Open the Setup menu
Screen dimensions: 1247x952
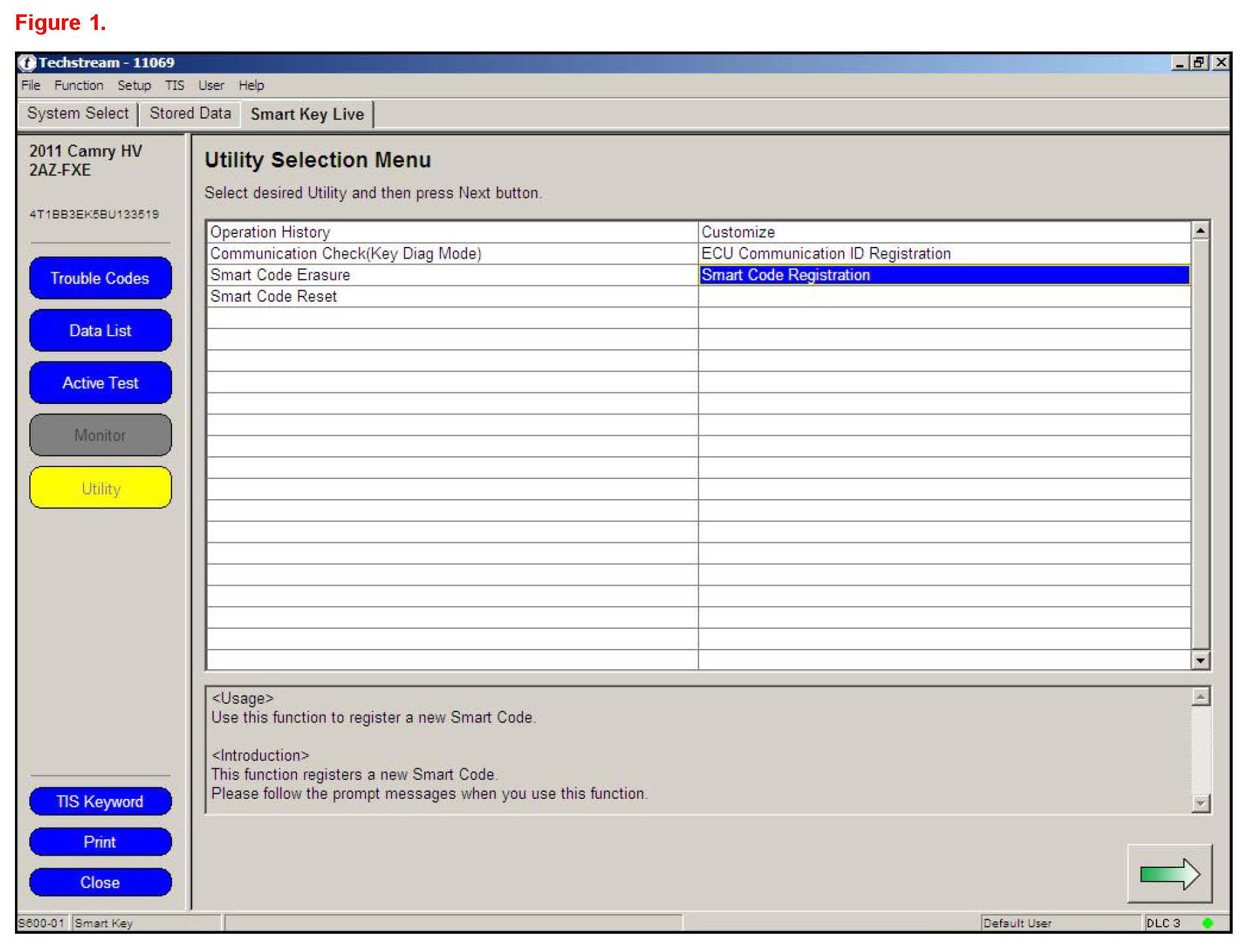pyautogui.click(x=134, y=85)
